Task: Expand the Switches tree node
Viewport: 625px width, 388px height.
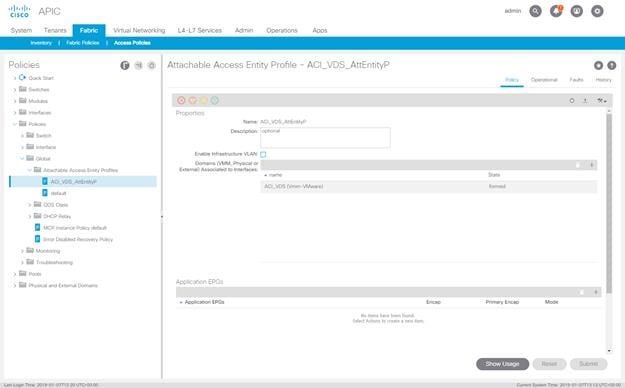Action: point(15,90)
